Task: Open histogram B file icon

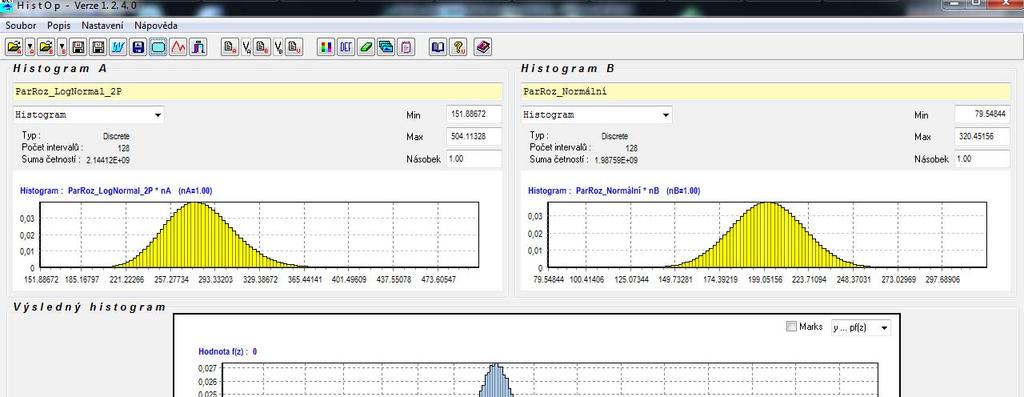Action: [46, 47]
